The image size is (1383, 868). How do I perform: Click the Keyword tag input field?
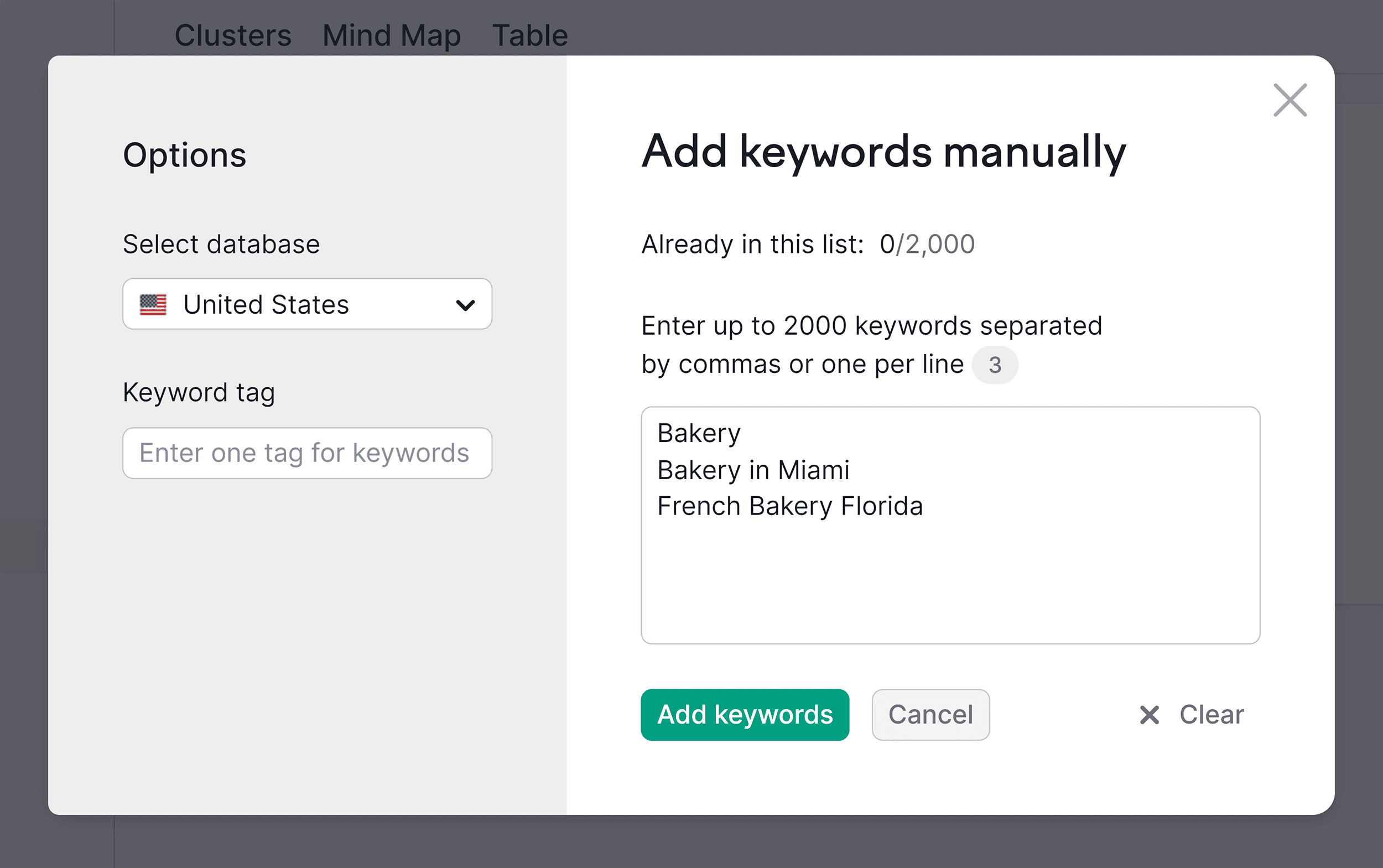point(306,453)
